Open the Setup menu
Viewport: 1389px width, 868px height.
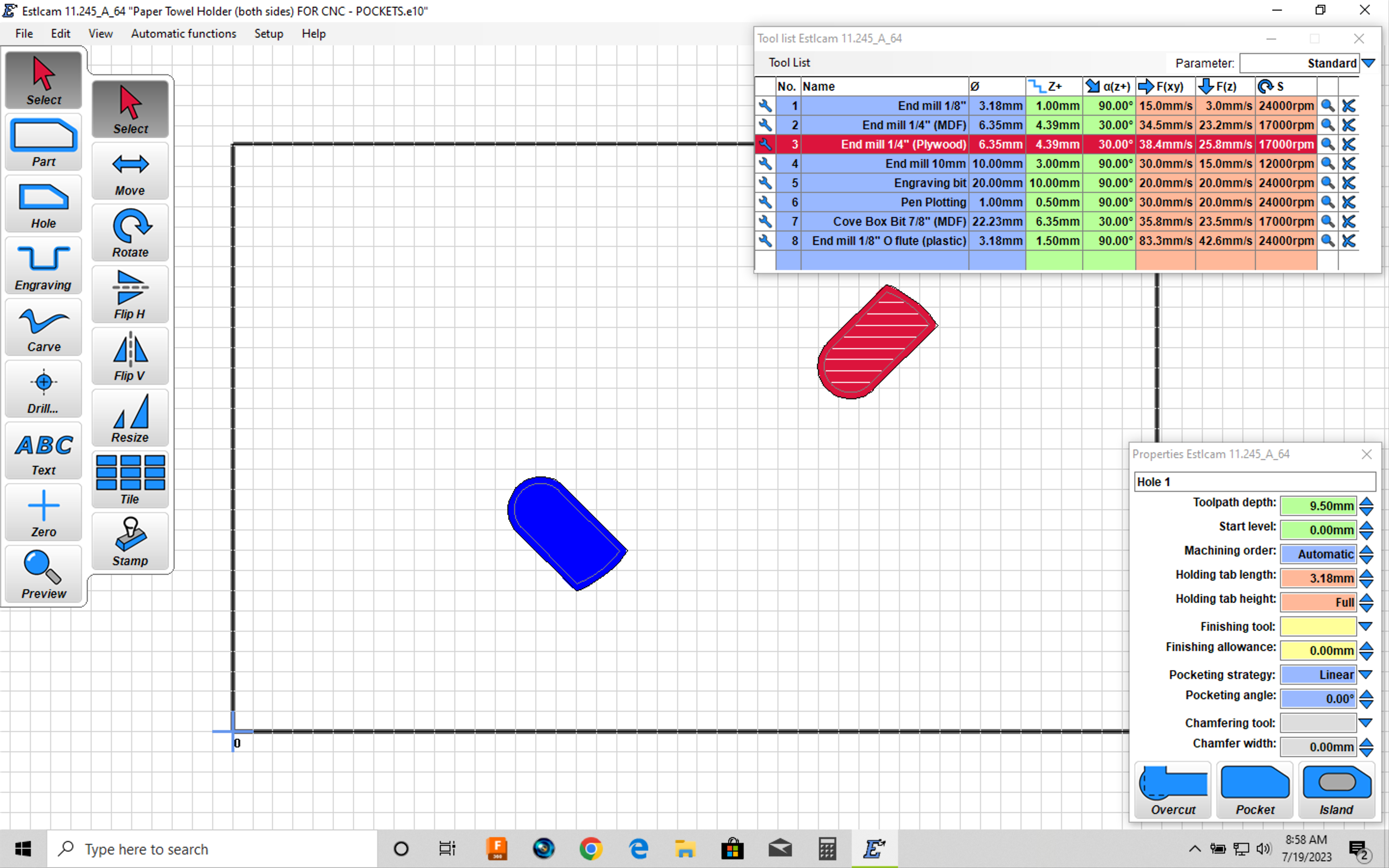[269, 33]
